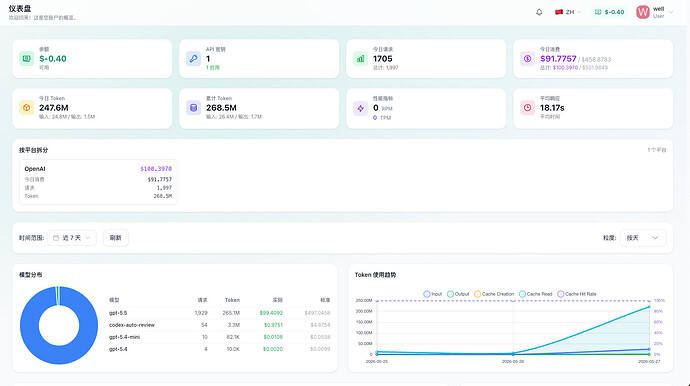This screenshot has height=386, width=690.
Task: Click the purple dollar spending icon
Action: 527,59
